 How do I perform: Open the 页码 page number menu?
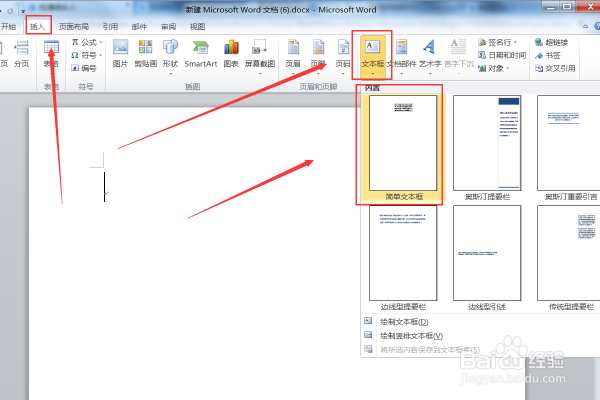coord(343,56)
